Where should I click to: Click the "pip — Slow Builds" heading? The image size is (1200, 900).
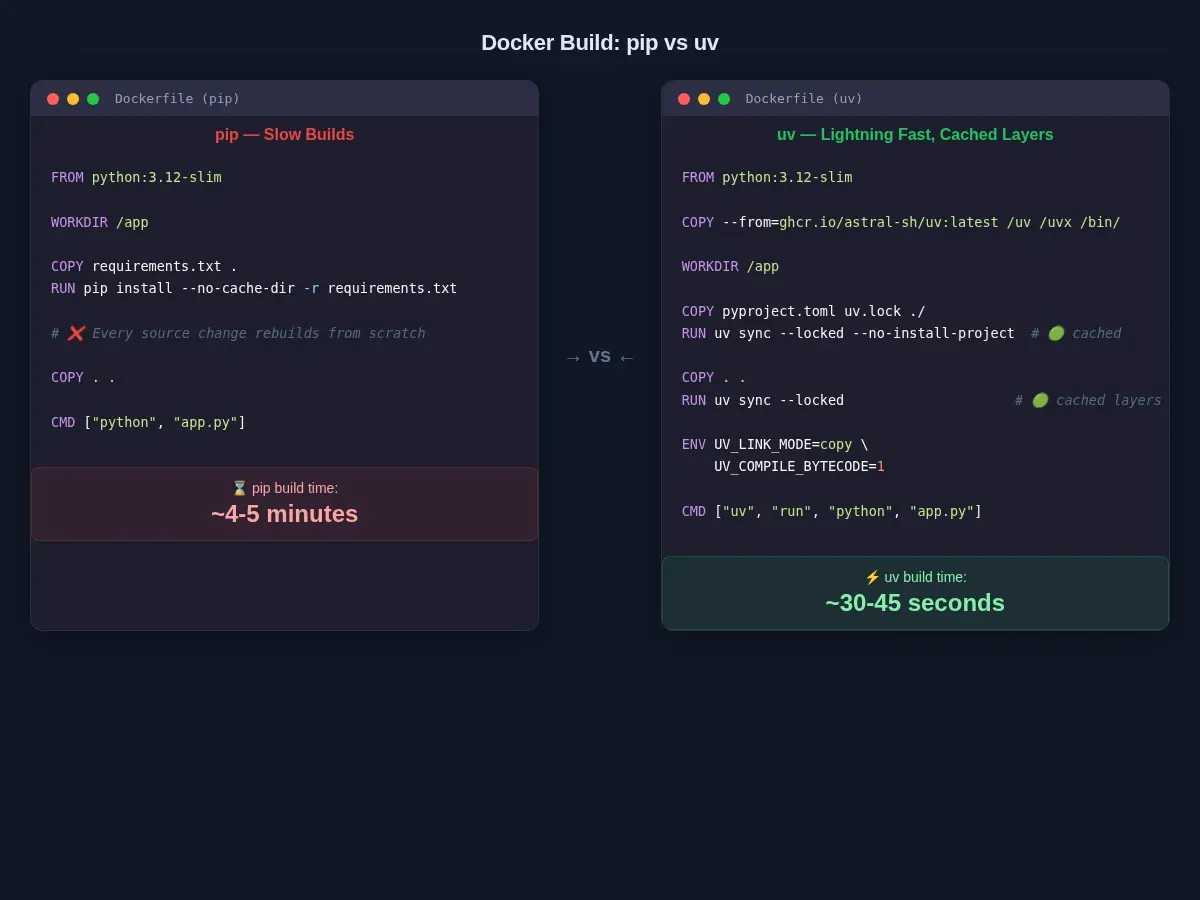click(284, 134)
